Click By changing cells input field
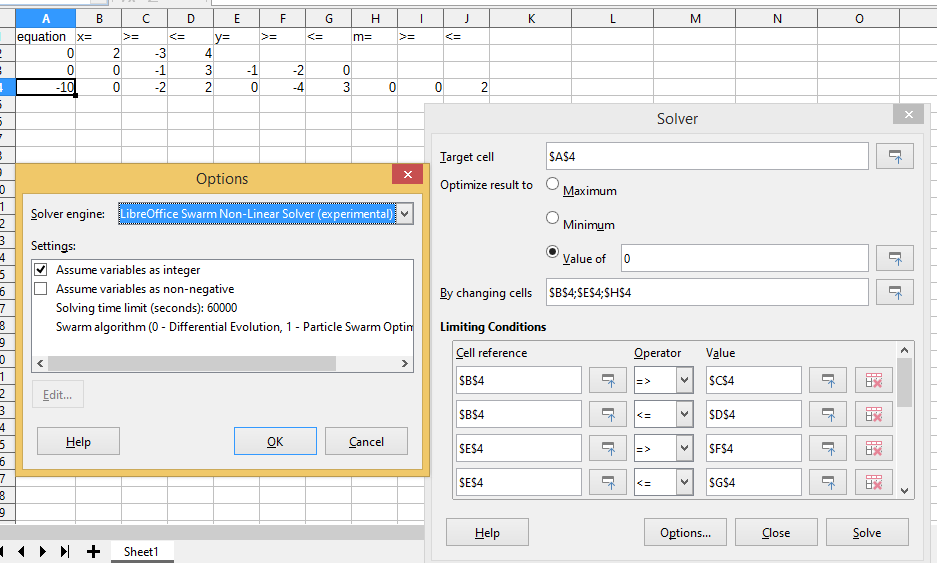The width and height of the screenshot is (937, 563). click(707, 292)
